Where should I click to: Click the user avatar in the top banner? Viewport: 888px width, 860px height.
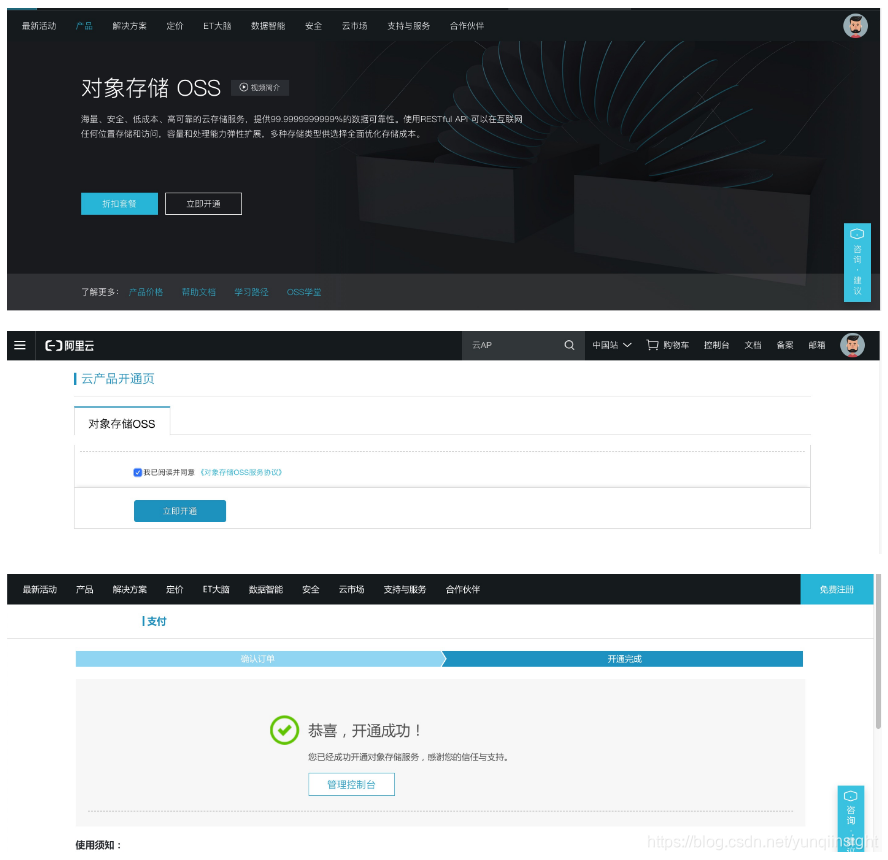855,26
